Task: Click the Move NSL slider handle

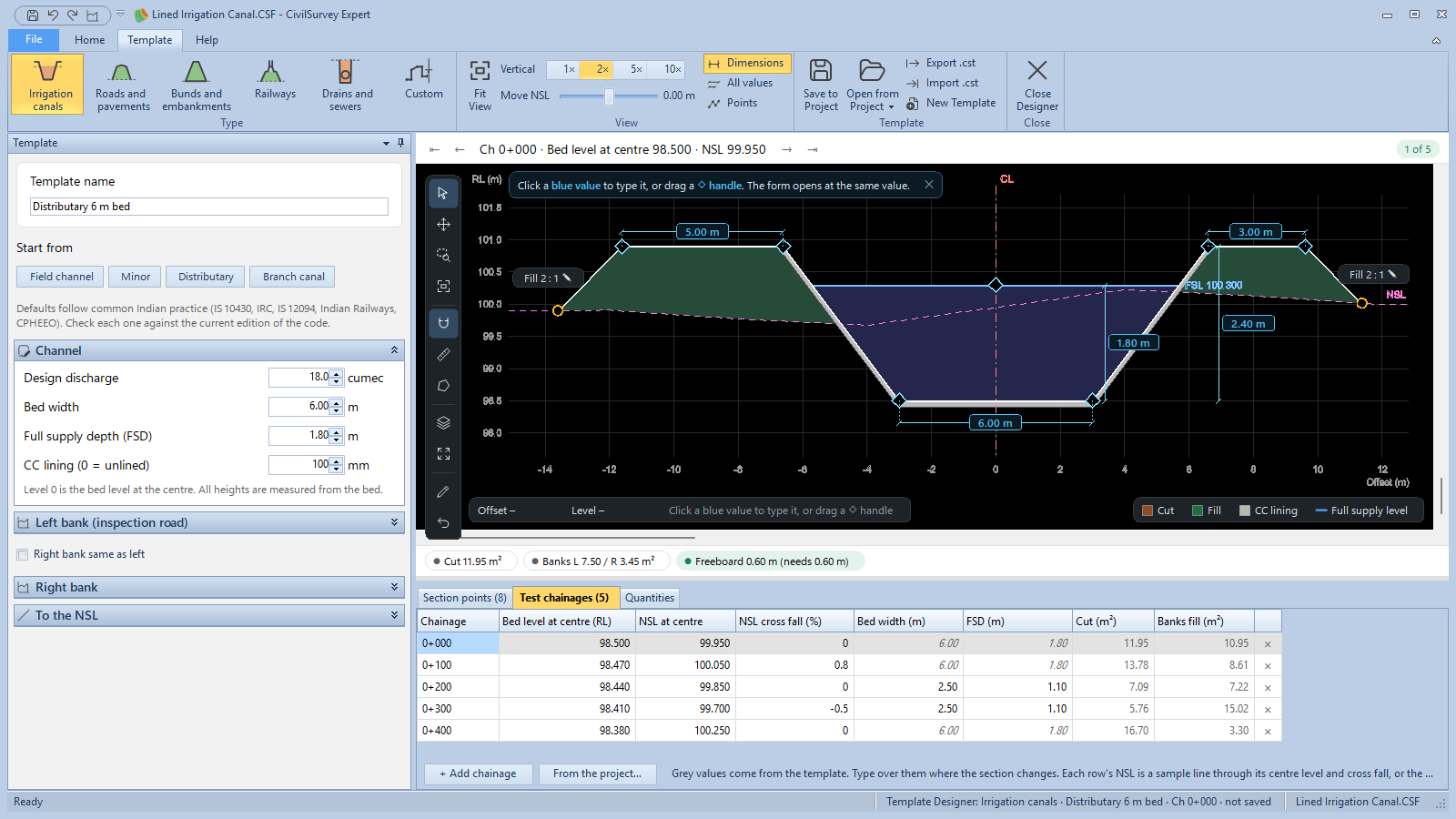Action: click(x=609, y=96)
